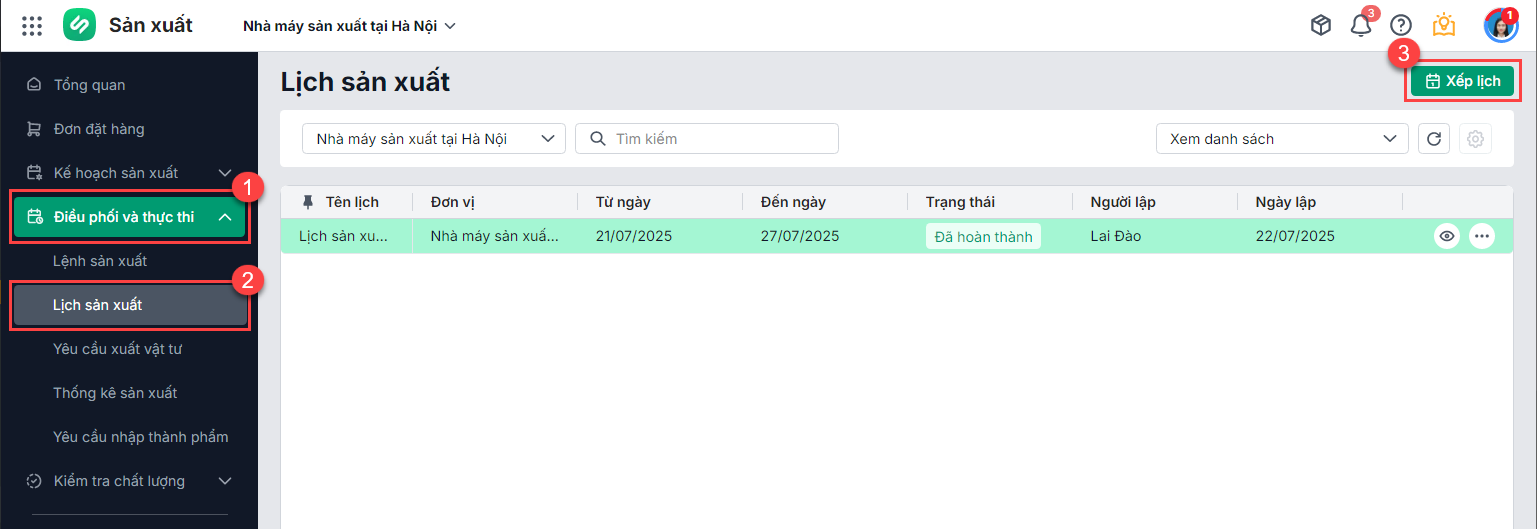
Task: Open notifications bell
Action: pyautogui.click(x=1361, y=26)
